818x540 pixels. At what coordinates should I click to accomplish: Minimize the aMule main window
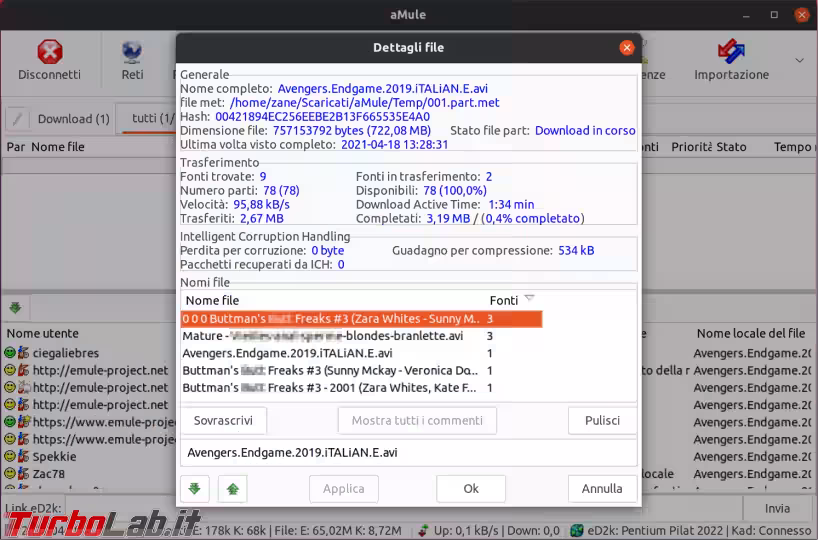pos(746,16)
